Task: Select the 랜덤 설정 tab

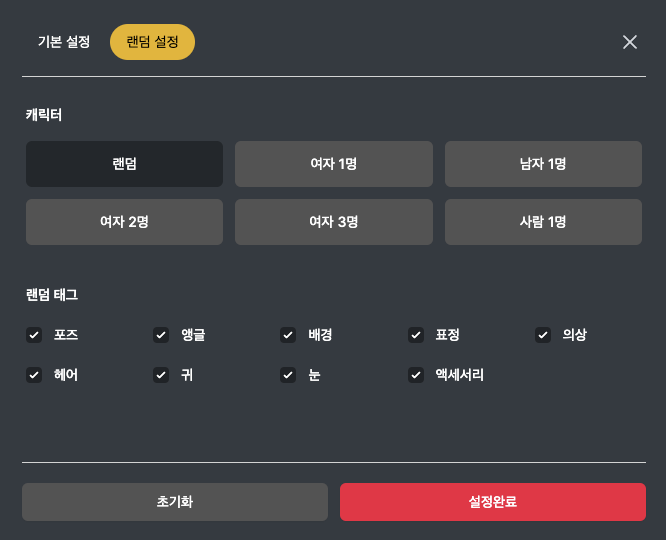Action: [152, 42]
